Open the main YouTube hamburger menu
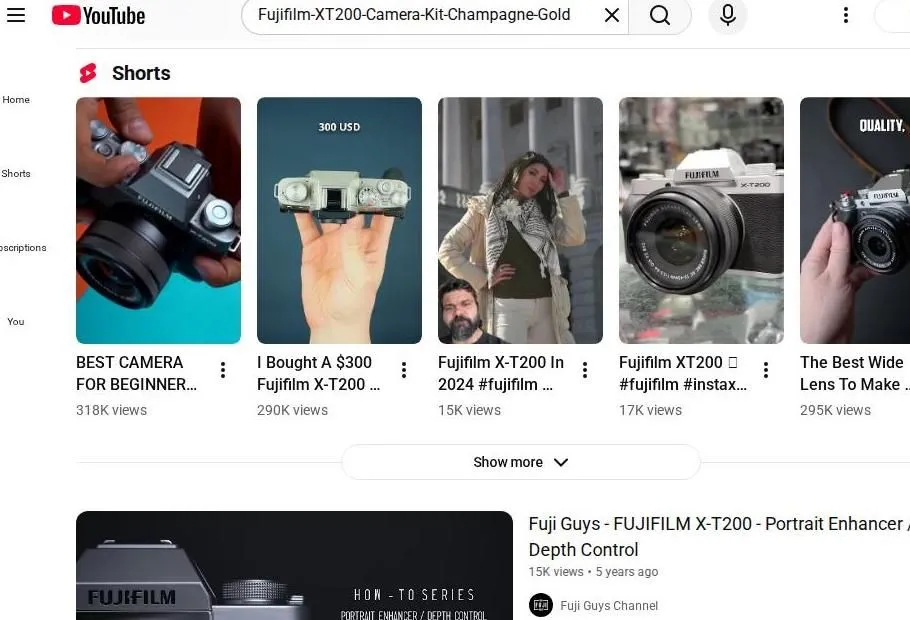 pyautogui.click(x=16, y=15)
